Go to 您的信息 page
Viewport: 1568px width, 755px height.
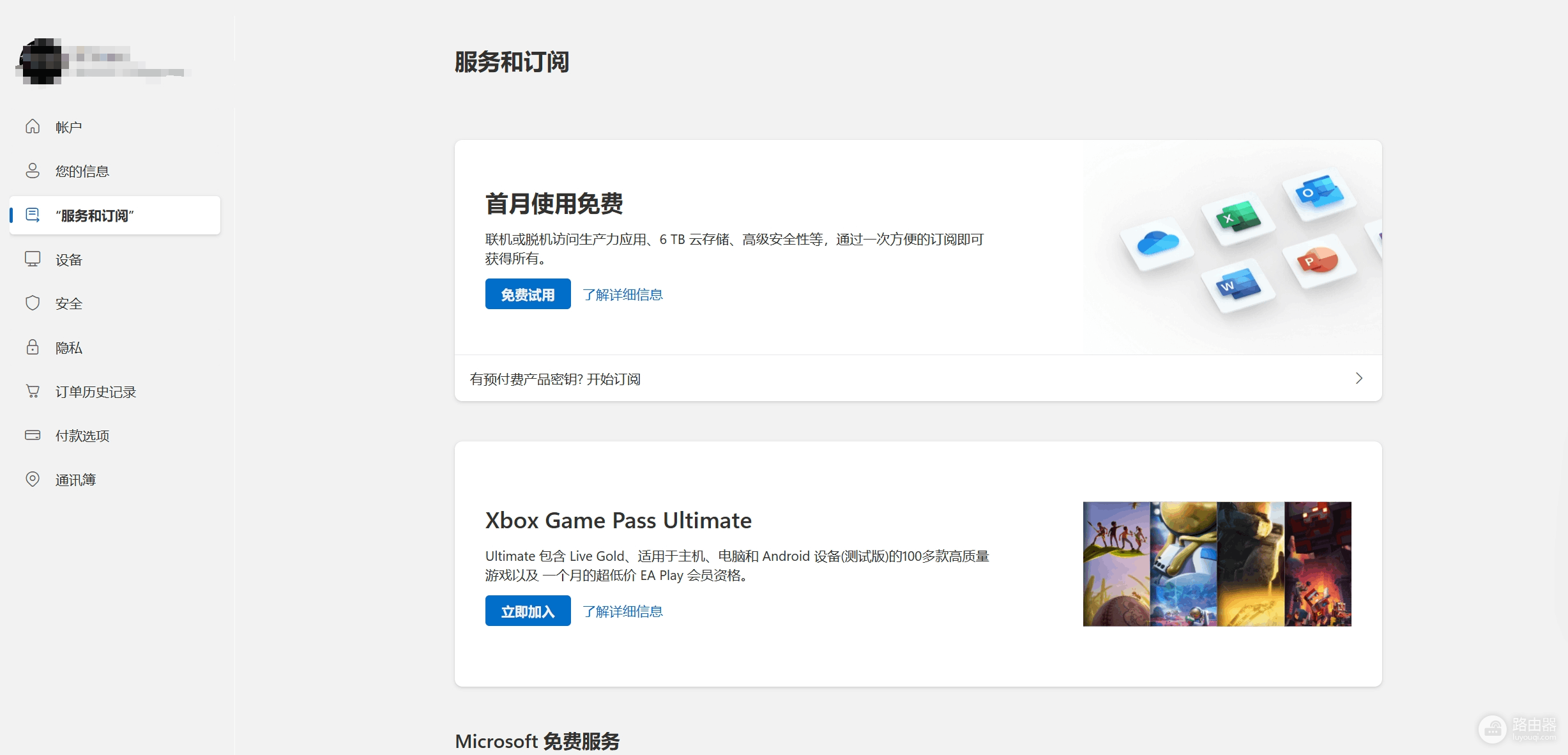click(x=115, y=171)
